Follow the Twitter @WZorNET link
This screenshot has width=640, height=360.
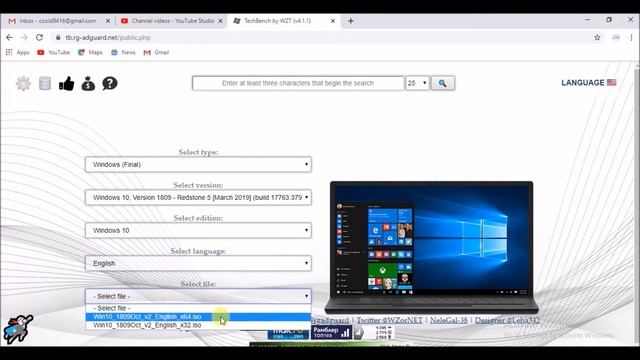[x=390, y=320]
